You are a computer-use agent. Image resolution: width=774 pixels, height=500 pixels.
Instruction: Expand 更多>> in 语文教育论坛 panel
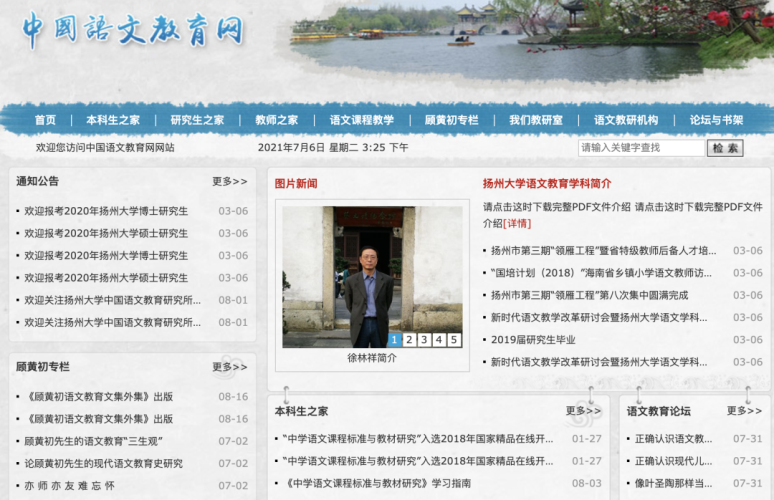point(744,411)
